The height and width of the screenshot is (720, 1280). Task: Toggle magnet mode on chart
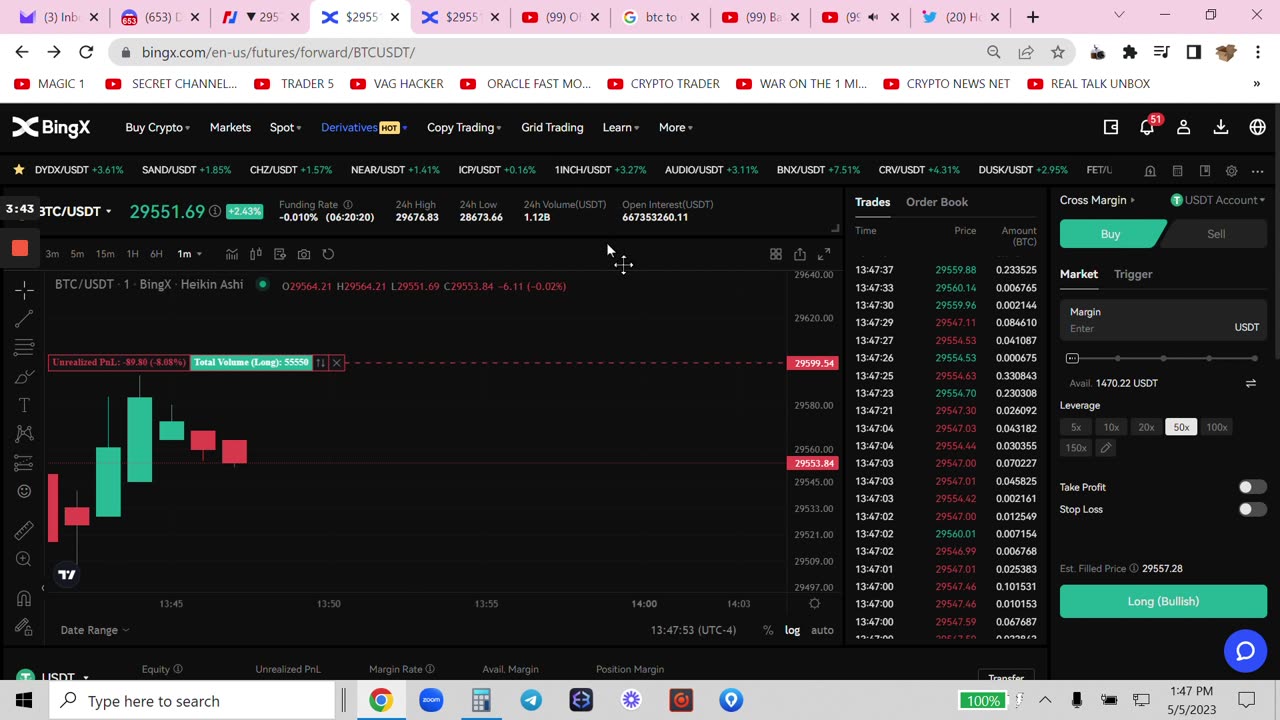click(24, 598)
